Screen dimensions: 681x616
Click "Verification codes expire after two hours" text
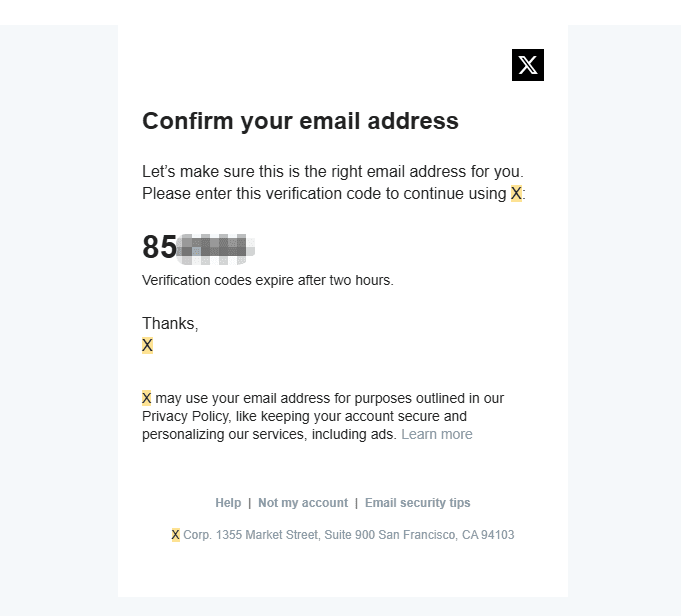[268, 280]
